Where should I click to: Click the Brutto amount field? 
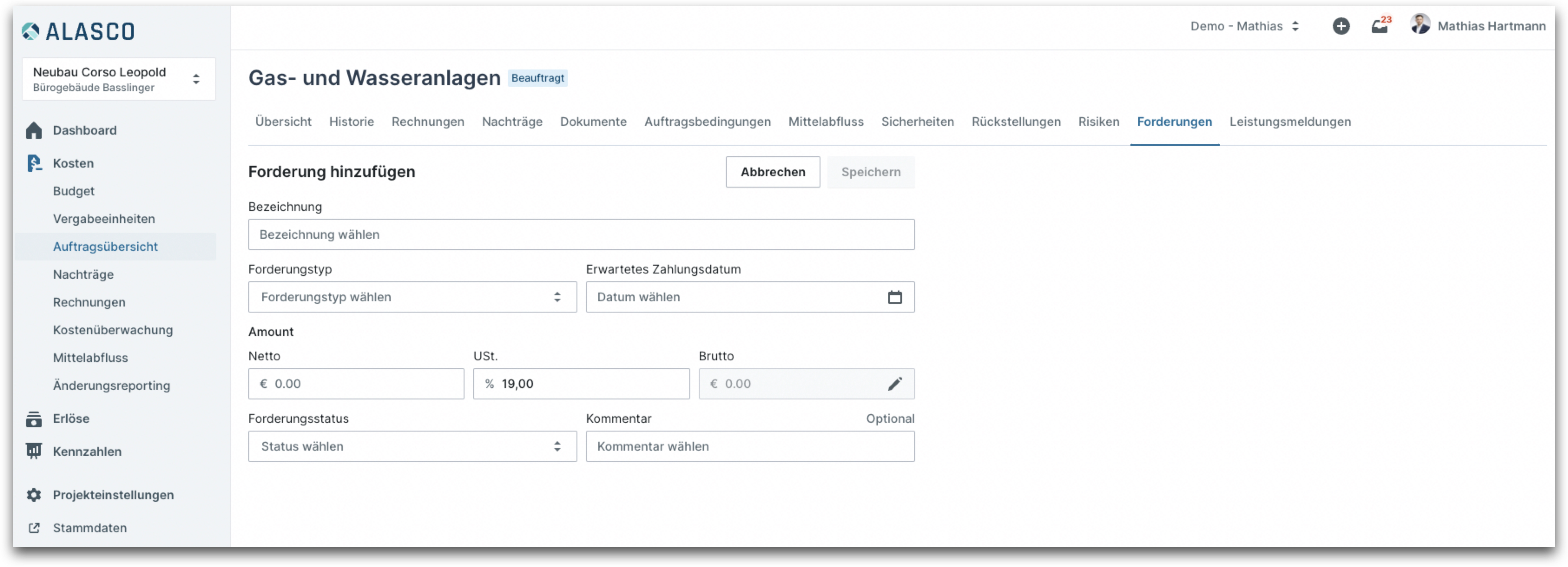pos(807,384)
